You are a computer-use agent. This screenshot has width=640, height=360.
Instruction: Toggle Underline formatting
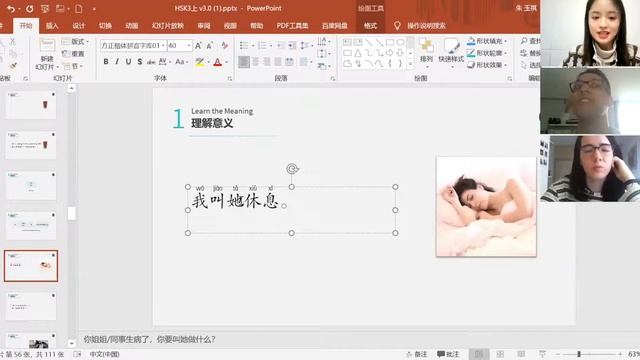pos(128,62)
